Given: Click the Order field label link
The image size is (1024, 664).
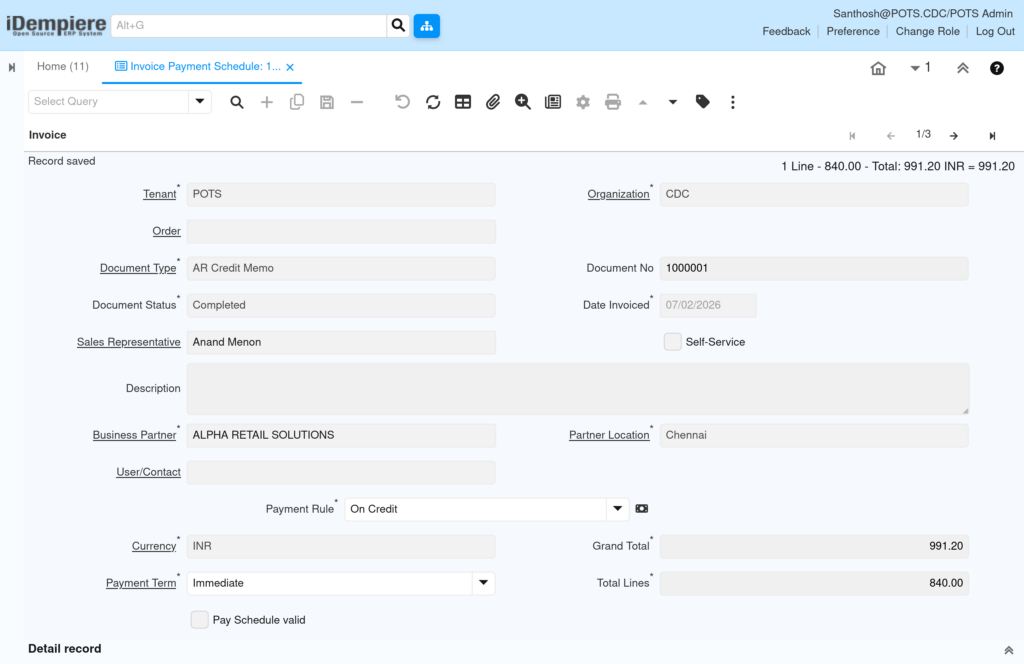Looking at the screenshot, I should pos(166,231).
